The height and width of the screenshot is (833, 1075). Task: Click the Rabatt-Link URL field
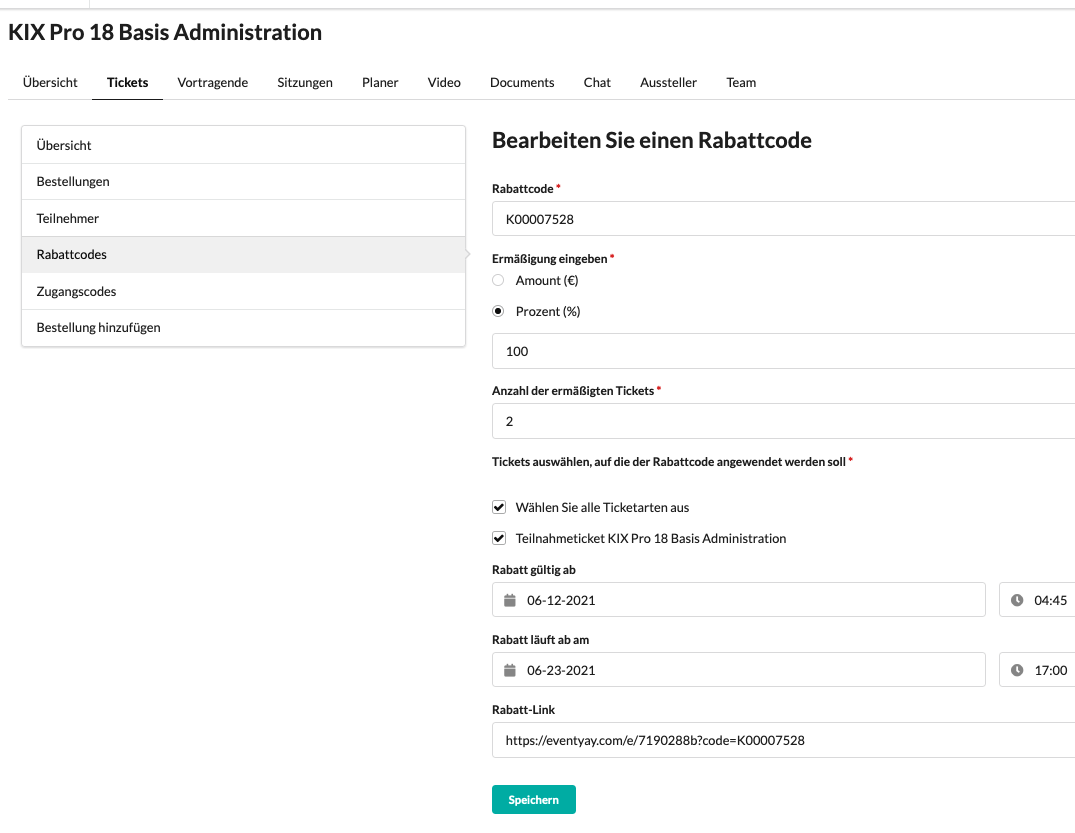coord(784,740)
